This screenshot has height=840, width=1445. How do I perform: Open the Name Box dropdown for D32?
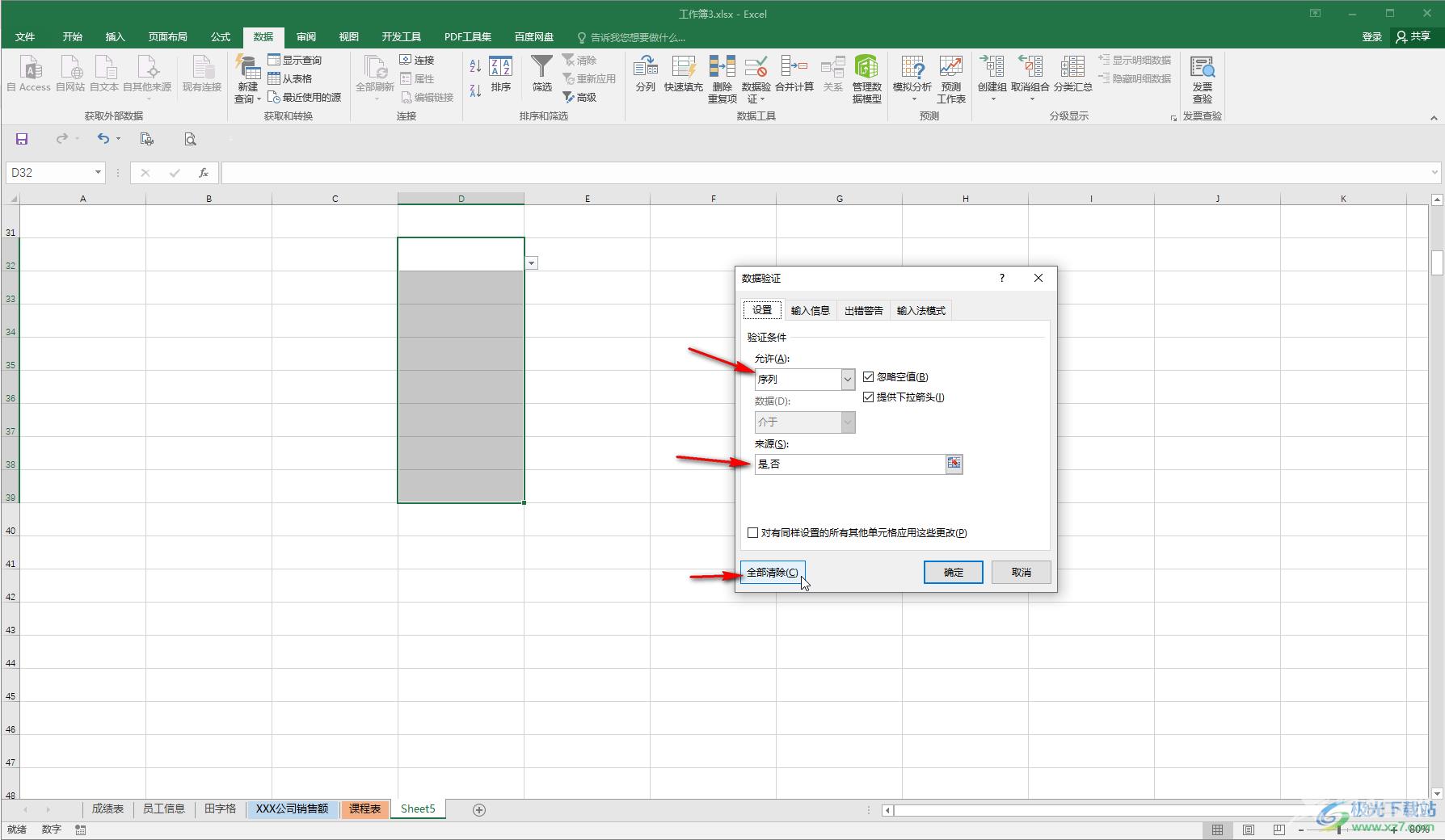(x=98, y=172)
